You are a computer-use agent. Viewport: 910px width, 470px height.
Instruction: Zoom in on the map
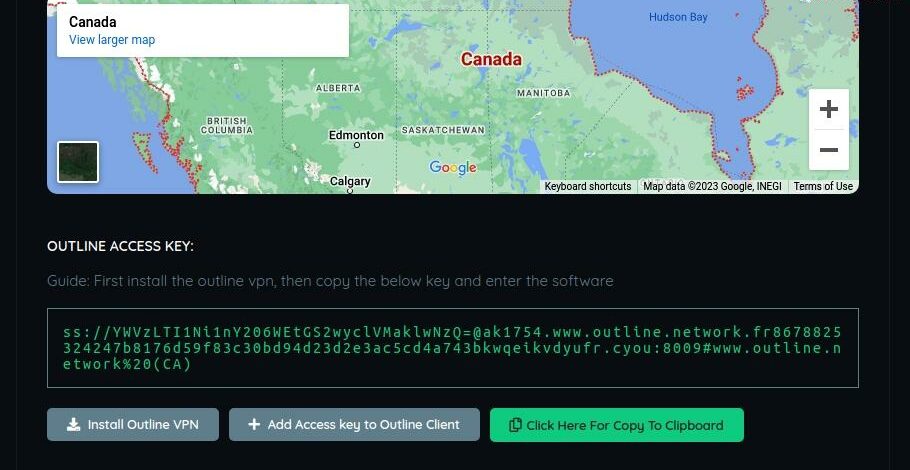pos(829,109)
